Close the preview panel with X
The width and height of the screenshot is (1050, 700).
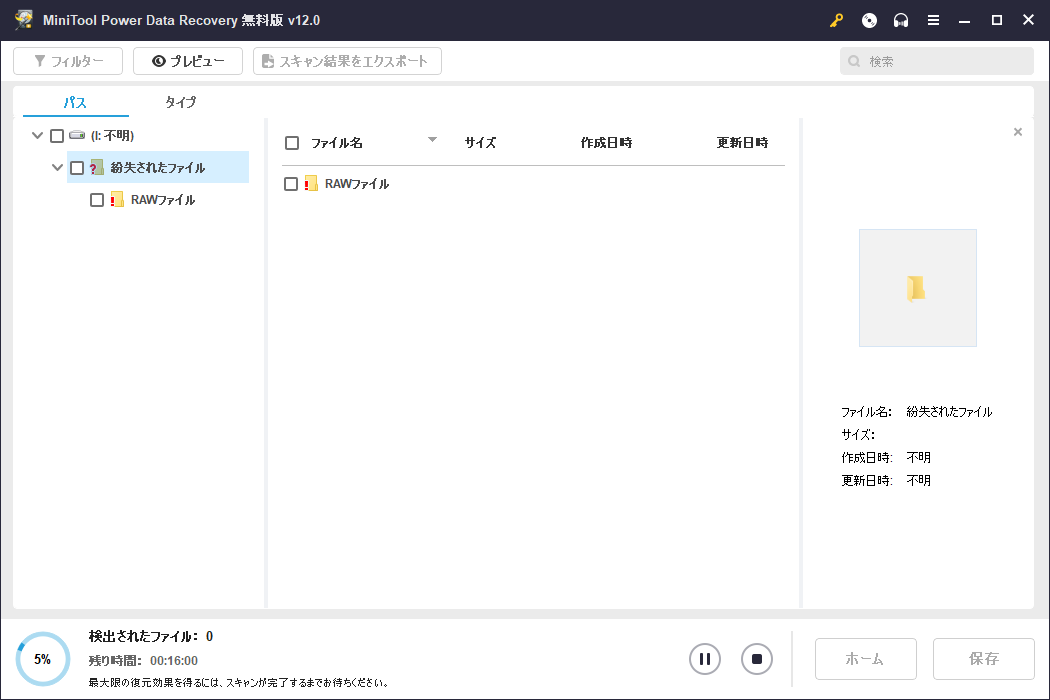point(1018,132)
